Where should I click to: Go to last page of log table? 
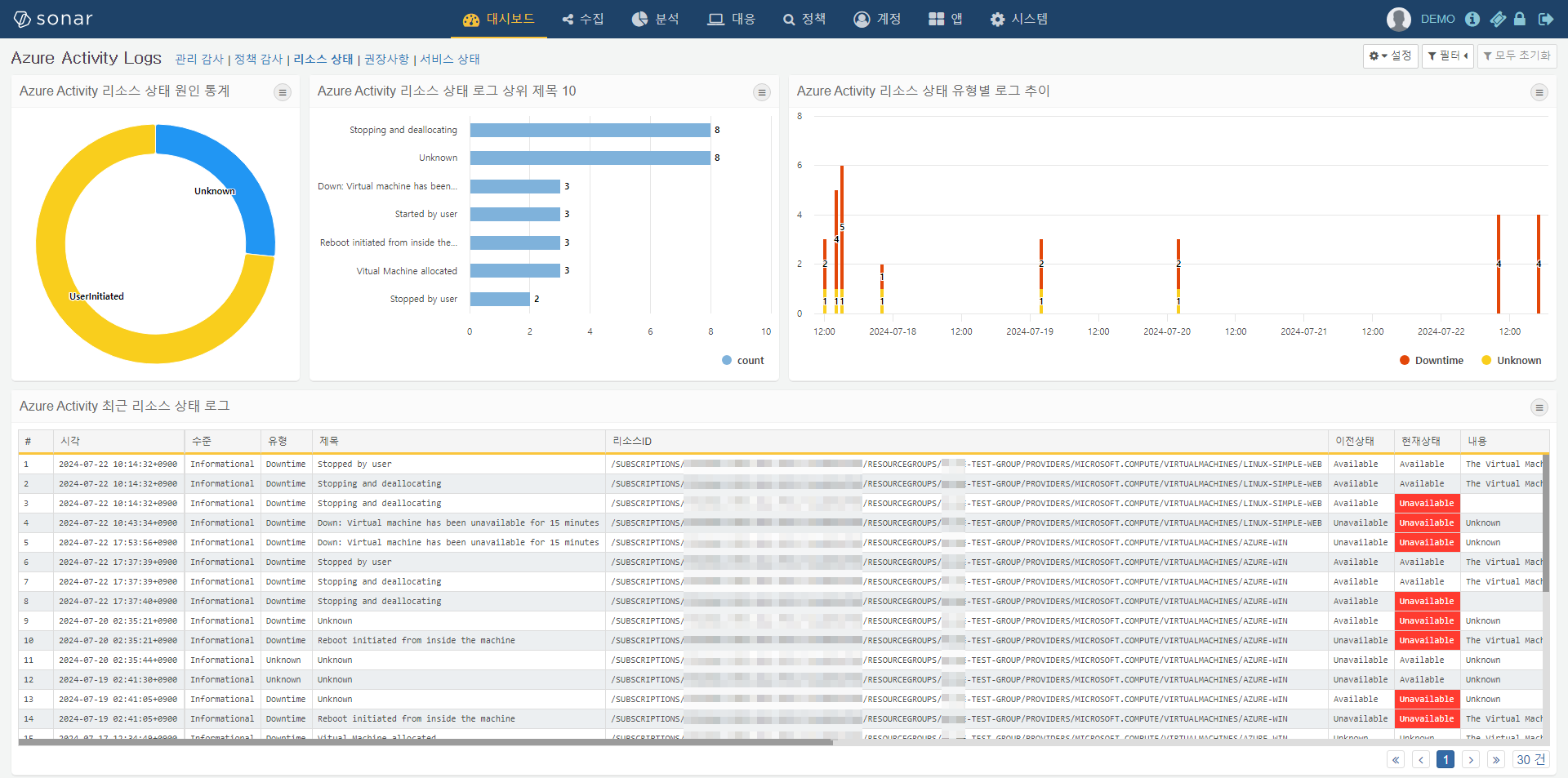[1496, 760]
